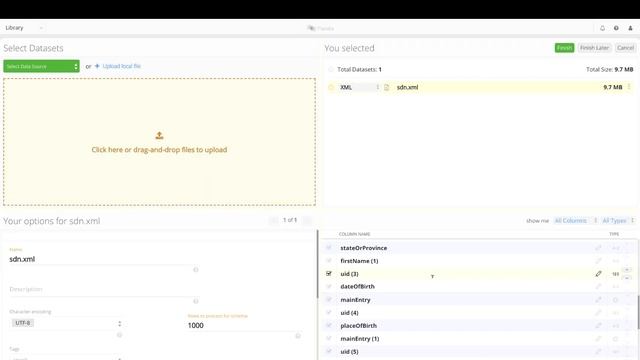640x360 pixels.
Task: Click the pencil edit icon for firstName (1)
Action: (598, 261)
